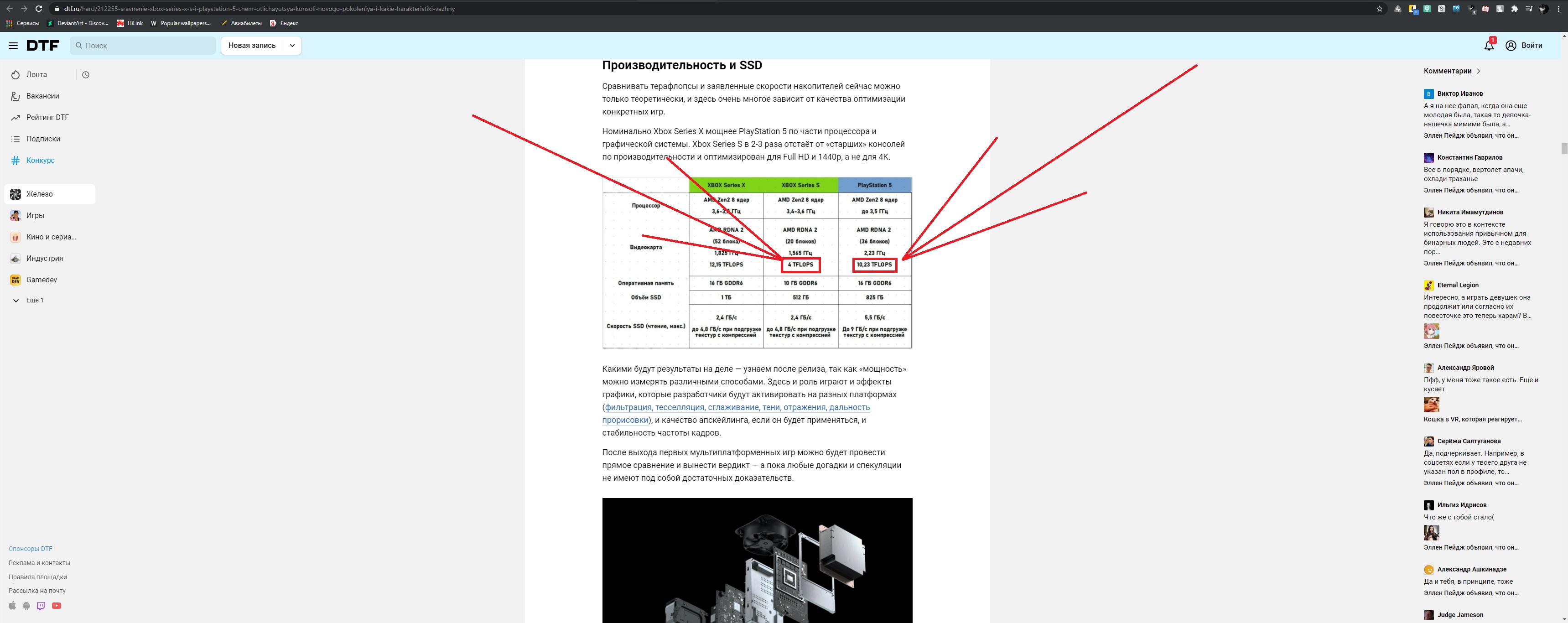Open Комментарии section via its chevron
The width and height of the screenshot is (1568, 623).
click(x=1479, y=71)
